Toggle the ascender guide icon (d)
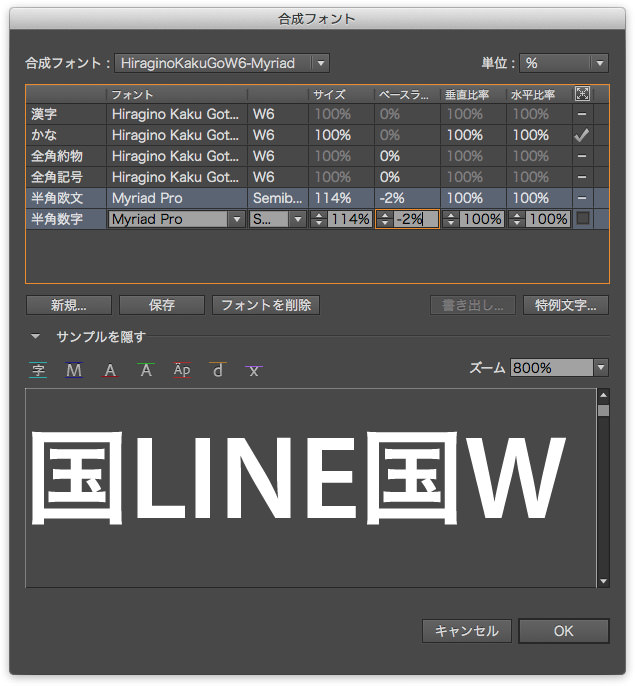This screenshot has width=635, height=686. pos(218,371)
